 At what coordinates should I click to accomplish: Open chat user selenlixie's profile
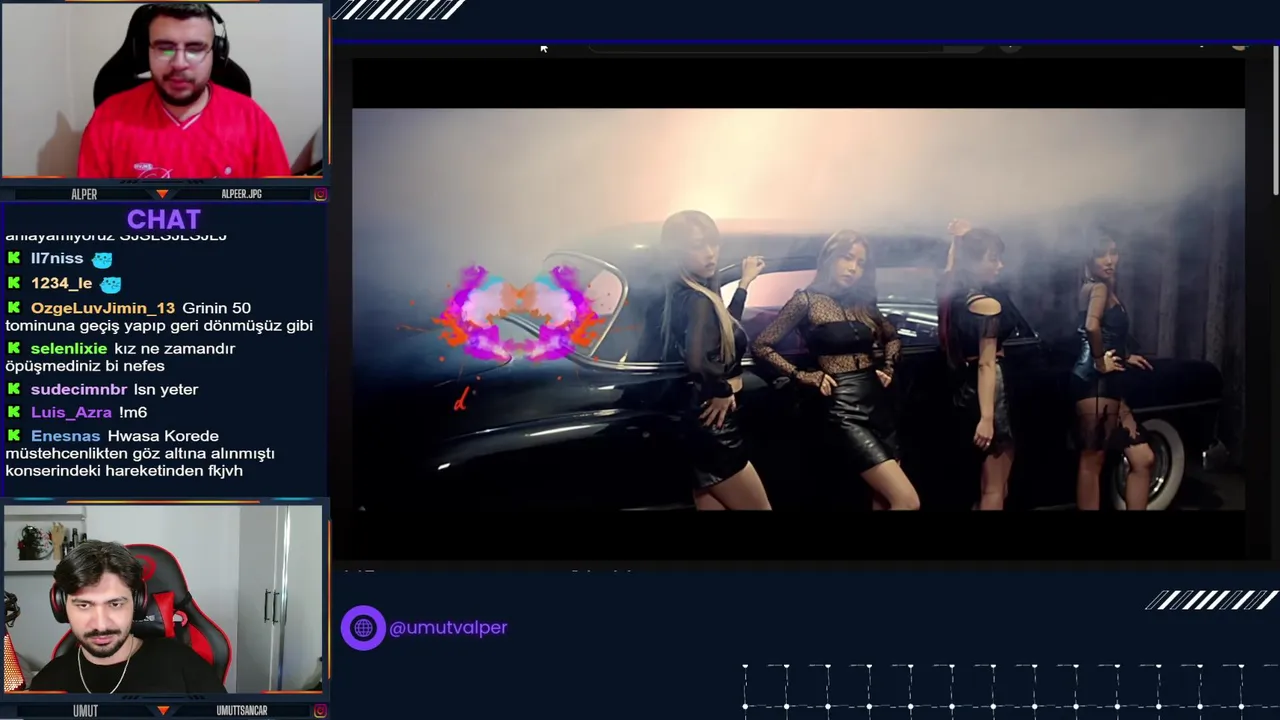tap(69, 348)
